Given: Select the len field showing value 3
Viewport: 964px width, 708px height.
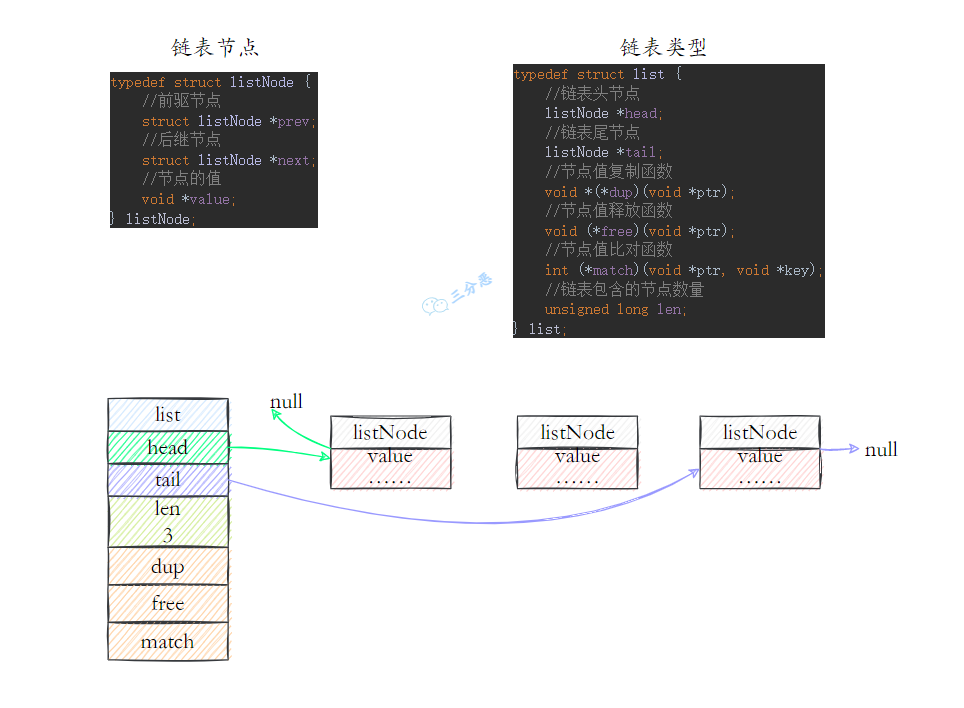Looking at the screenshot, I should click(167, 518).
